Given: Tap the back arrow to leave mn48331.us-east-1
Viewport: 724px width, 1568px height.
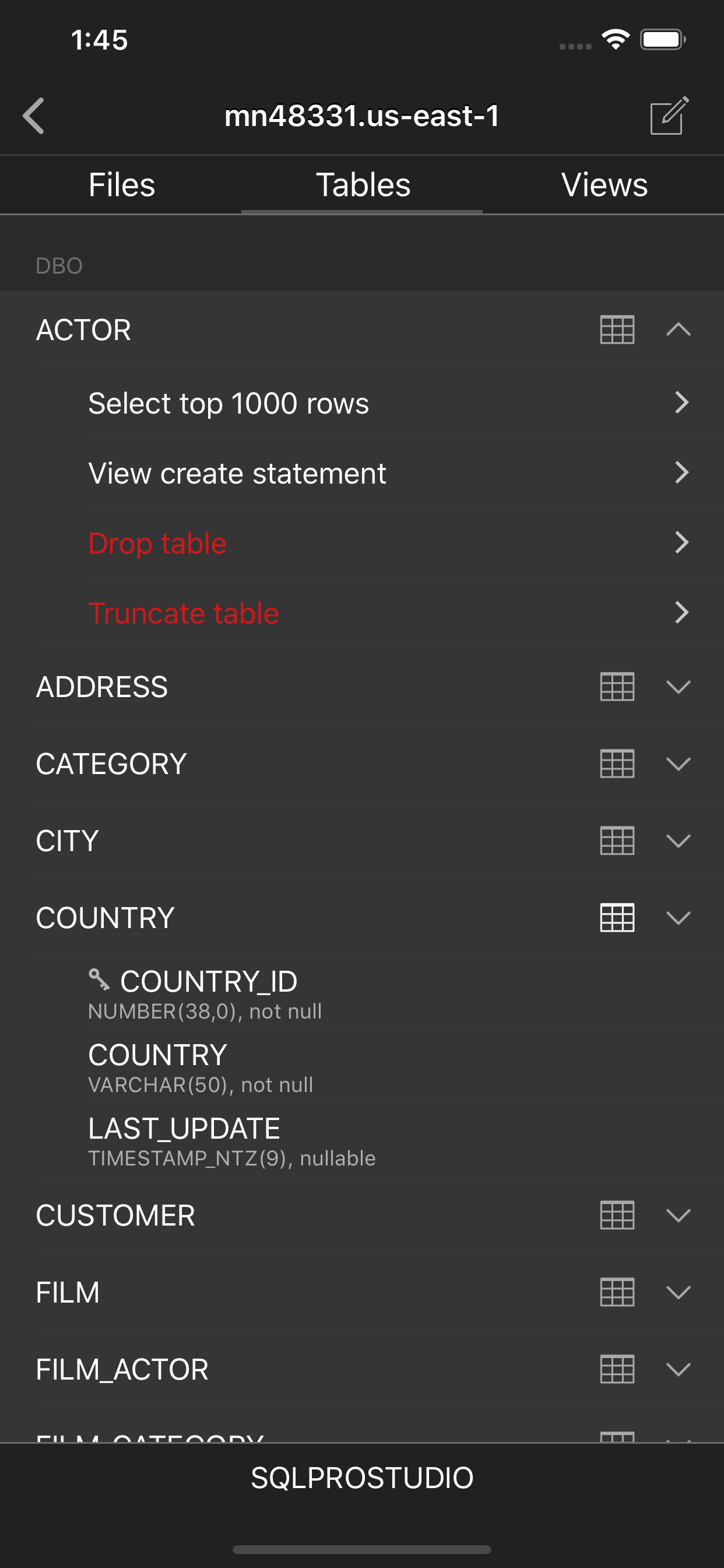Looking at the screenshot, I should coord(34,115).
